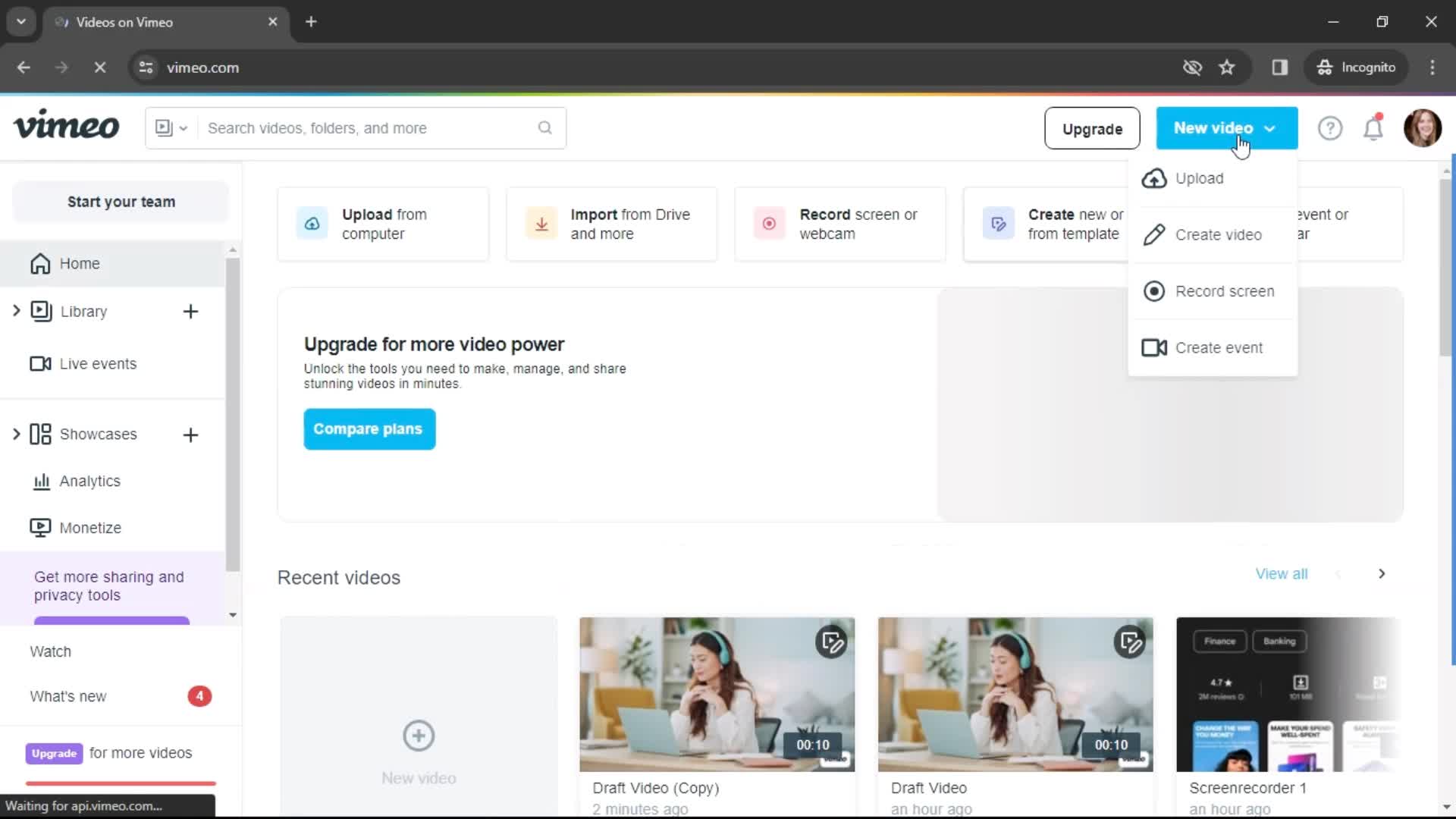Screen dimensions: 1456x819
Task: Stop page loading in browser
Action: [99, 67]
